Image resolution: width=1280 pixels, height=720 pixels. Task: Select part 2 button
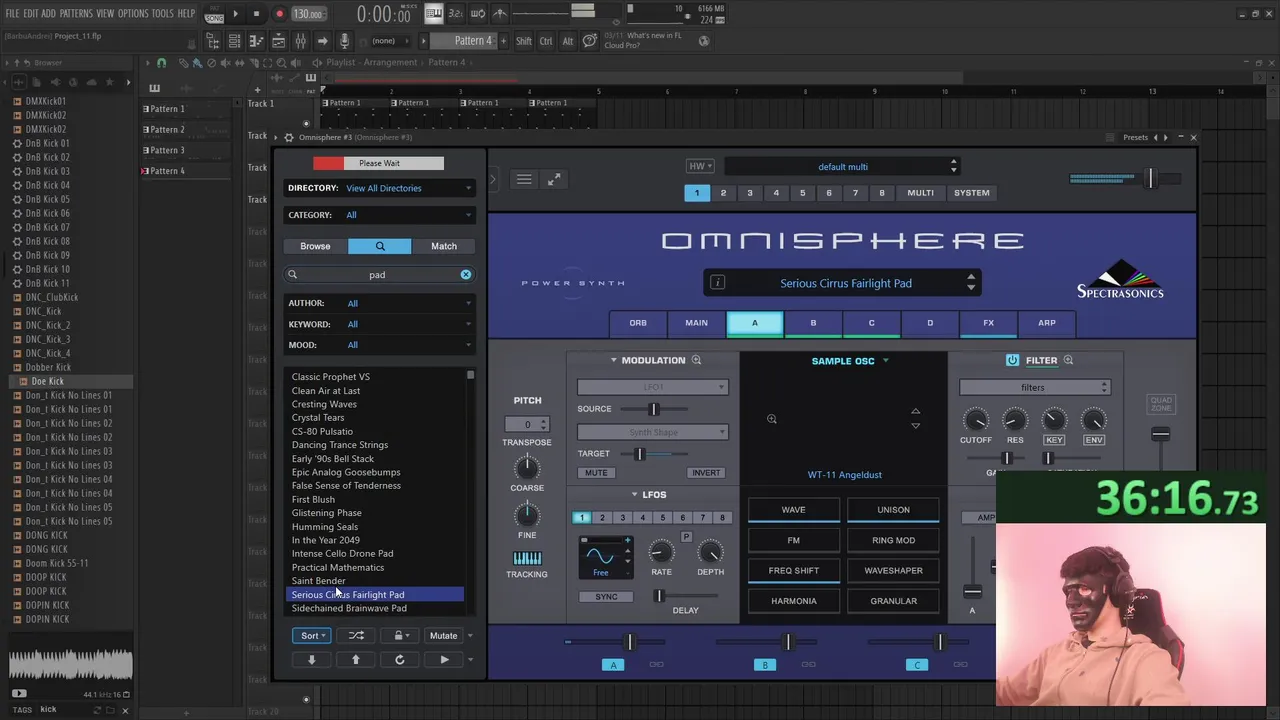723,193
